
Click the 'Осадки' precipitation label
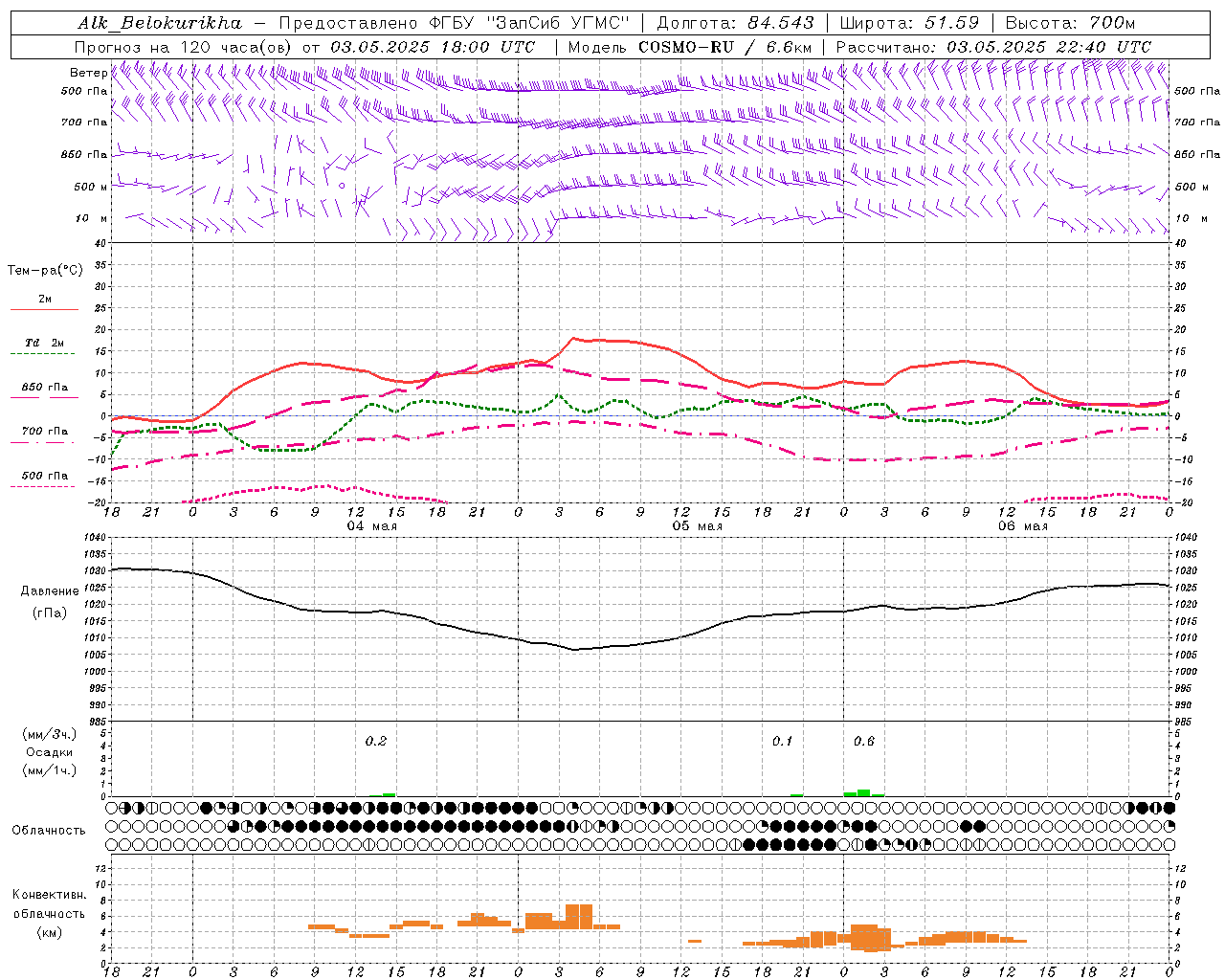click(49, 752)
